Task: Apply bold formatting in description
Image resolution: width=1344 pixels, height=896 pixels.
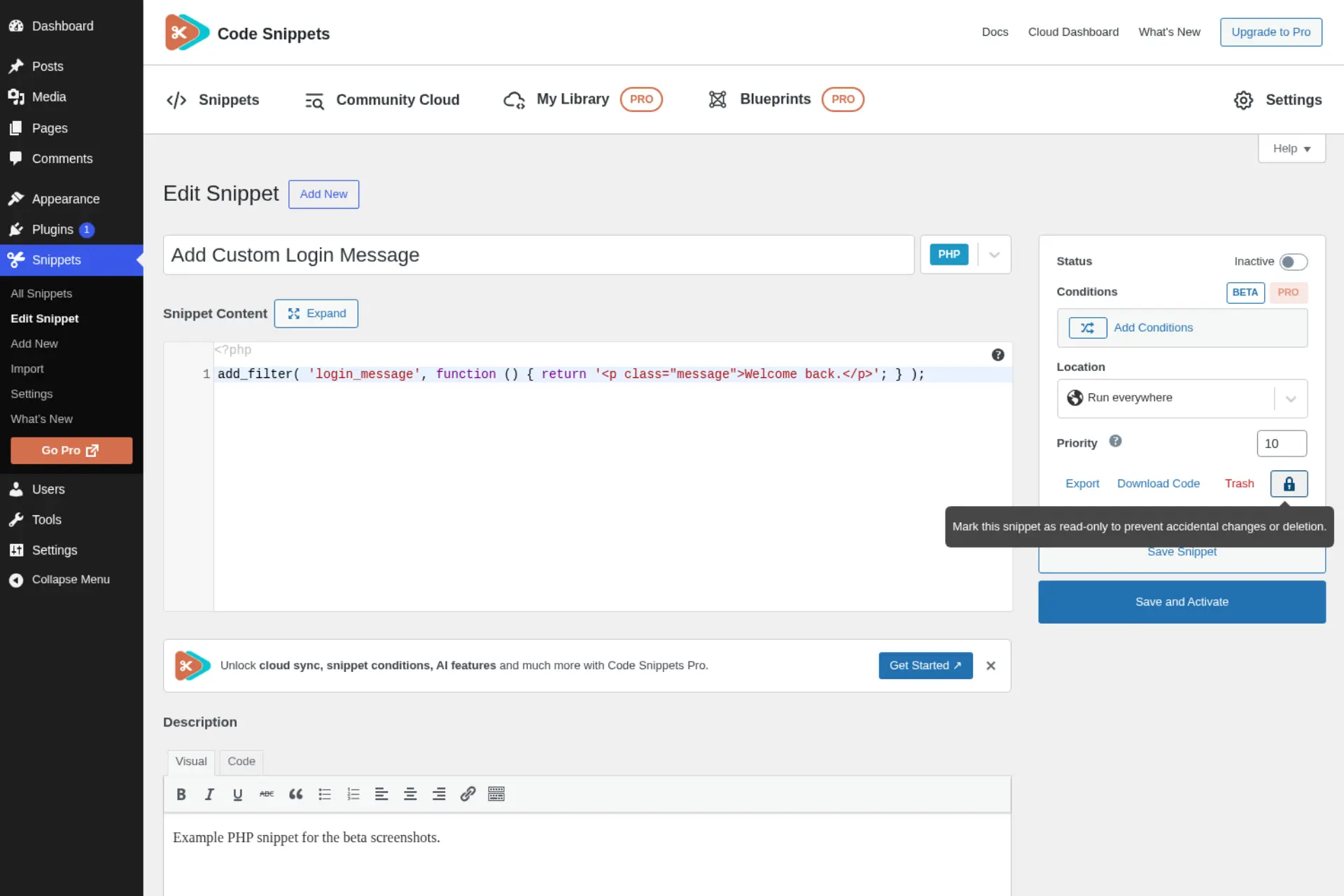Action: pos(181,794)
